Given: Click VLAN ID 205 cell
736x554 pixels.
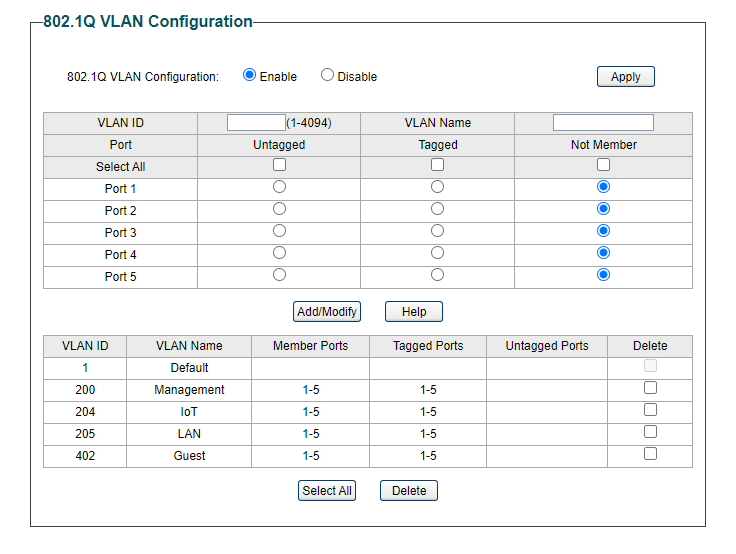Looking at the screenshot, I should [x=85, y=434].
